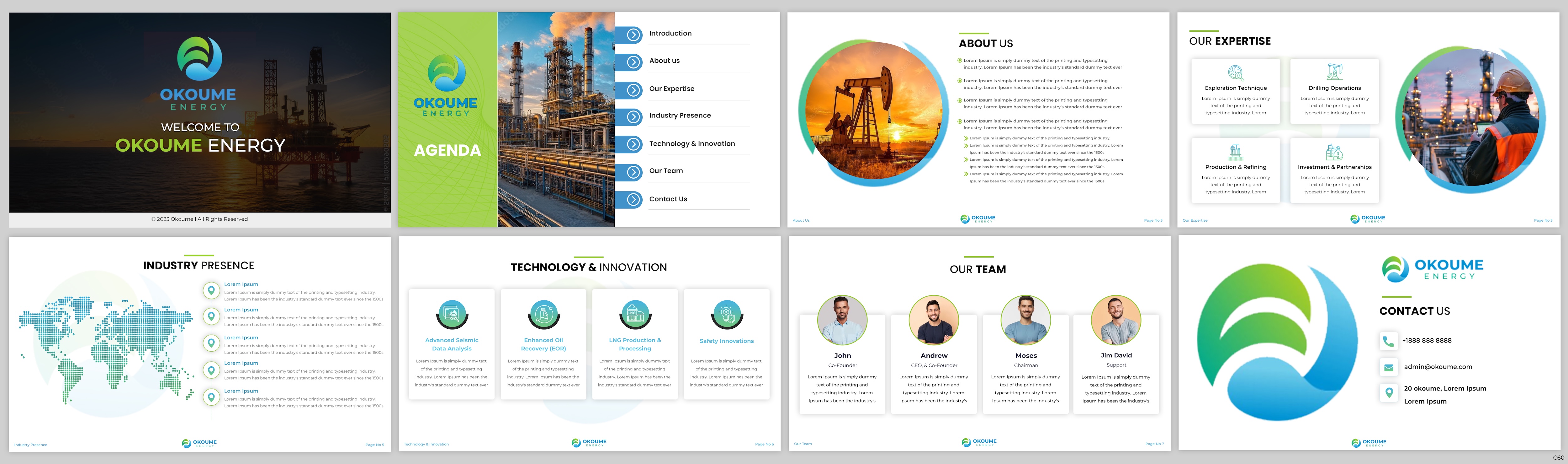Click the phone icon on the Contact Us slide
This screenshot has width=1568, height=464.
1388,342
